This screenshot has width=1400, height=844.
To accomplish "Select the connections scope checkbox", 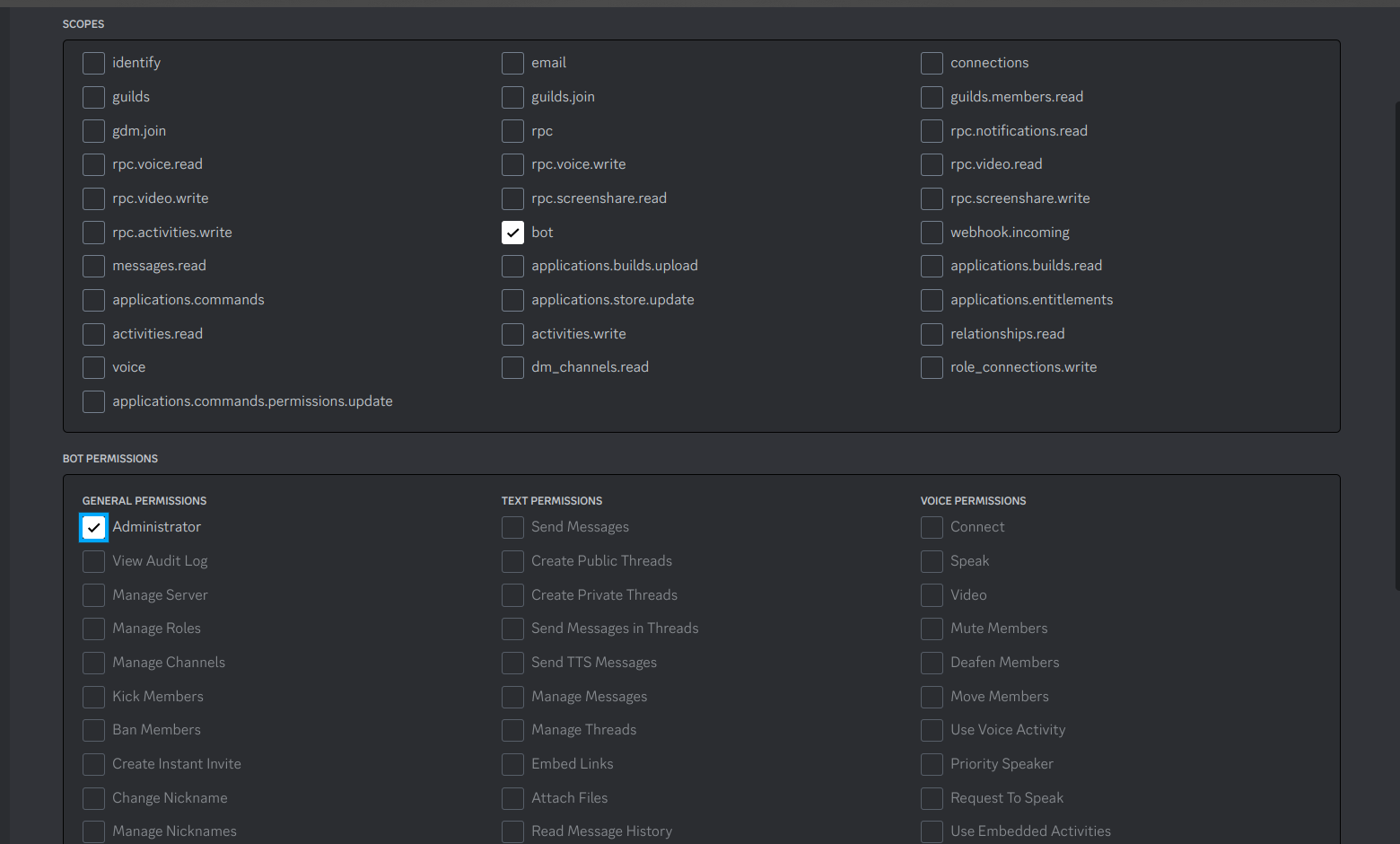I will (x=932, y=63).
